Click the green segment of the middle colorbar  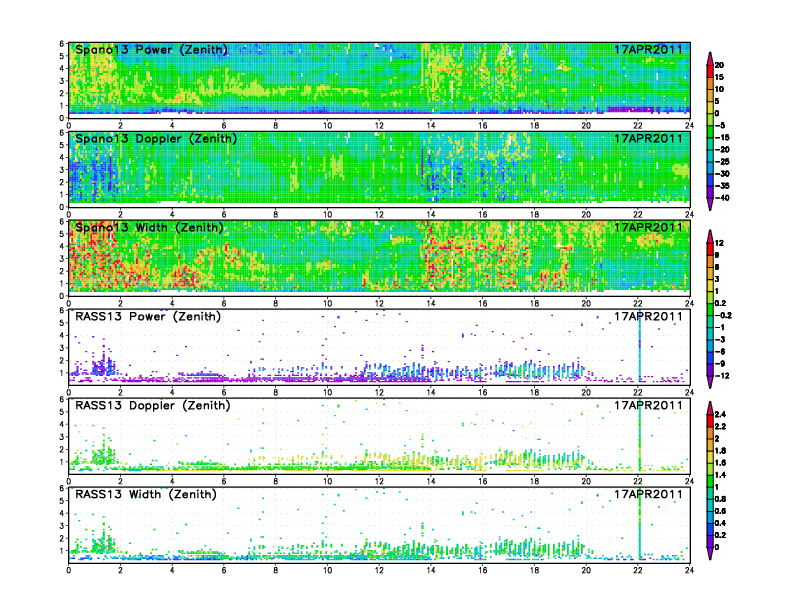[x=710, y=310]
